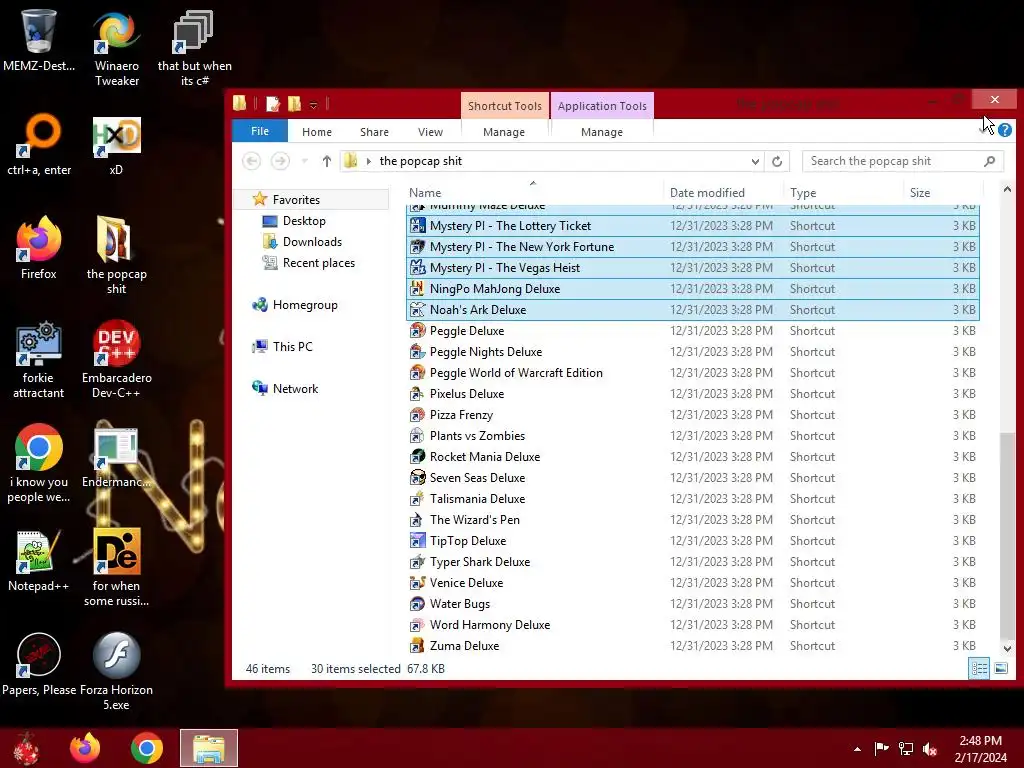Click the scrollbar down arrow
1024x768 pixels.
(1007, 648)
